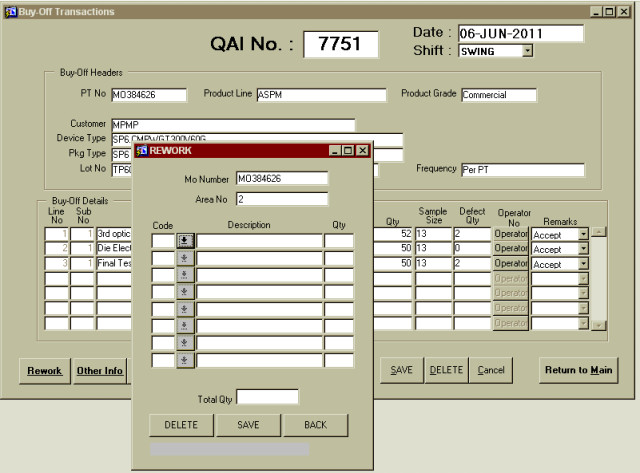Click the Buy-Off Transactions window title icon
Screen dimensions: 640x473
pos(11,11)
